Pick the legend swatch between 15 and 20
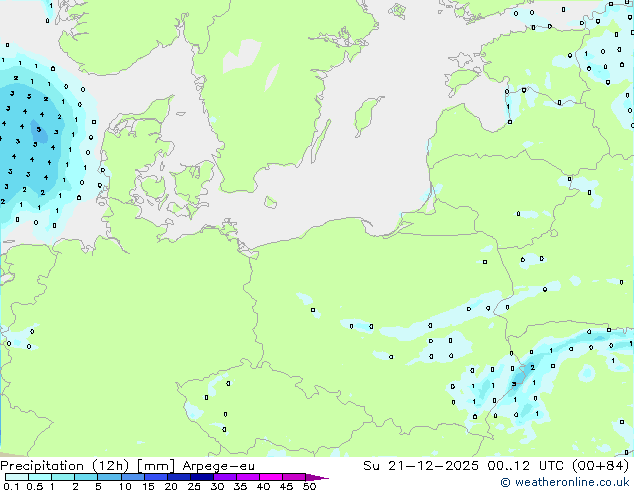Viewport: 634px width, 490px height. click(155, 477)
